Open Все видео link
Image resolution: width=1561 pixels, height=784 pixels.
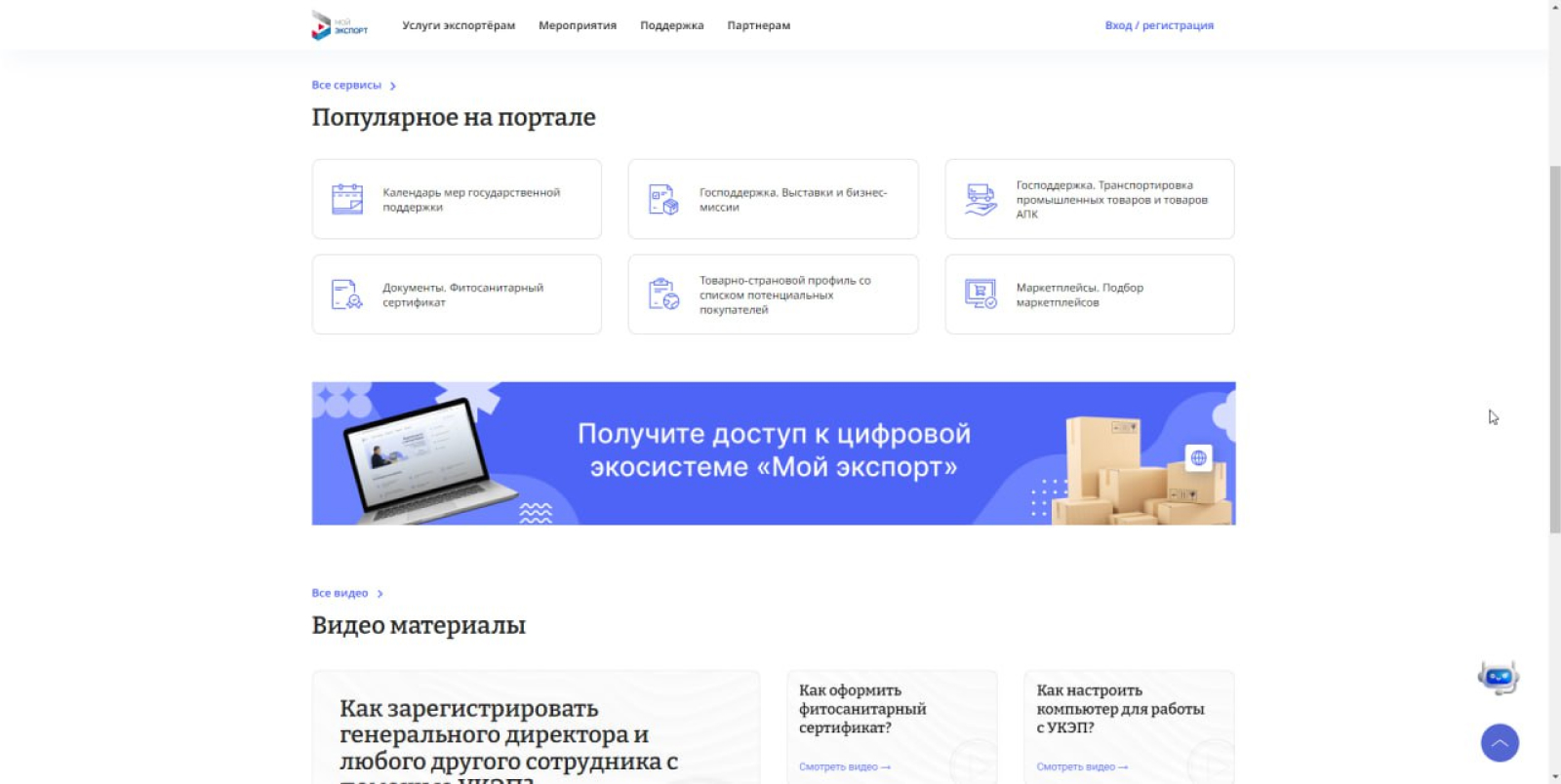tap(340, 593)
